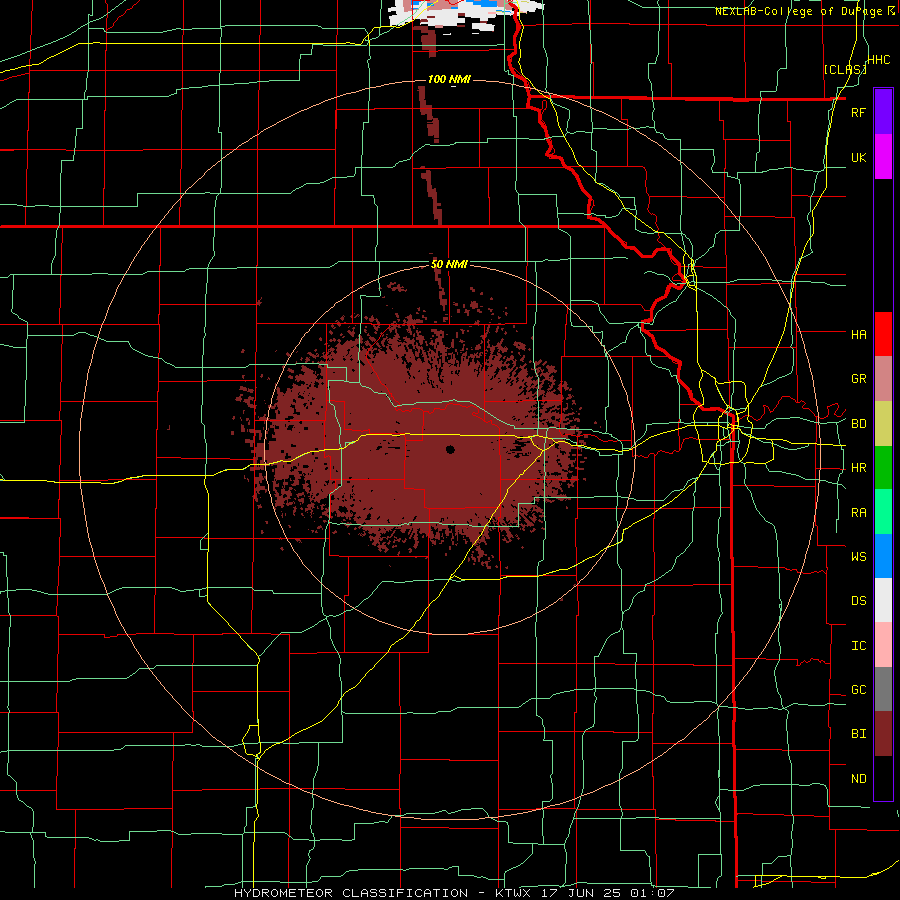Screen dimensions: 900x900
Task: Click the 50 NMI range ring label
Action: click(449, 264)
